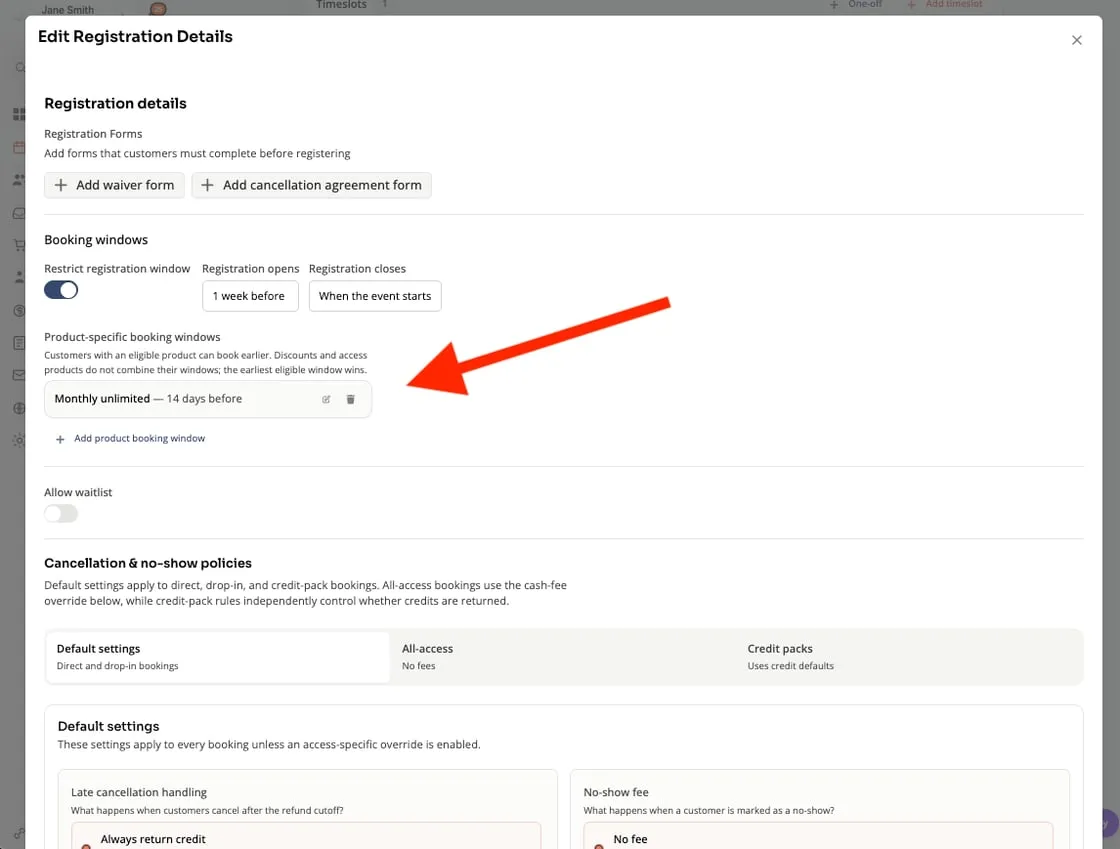Switch to the Credit packs tab

click(x=909, y=657)
